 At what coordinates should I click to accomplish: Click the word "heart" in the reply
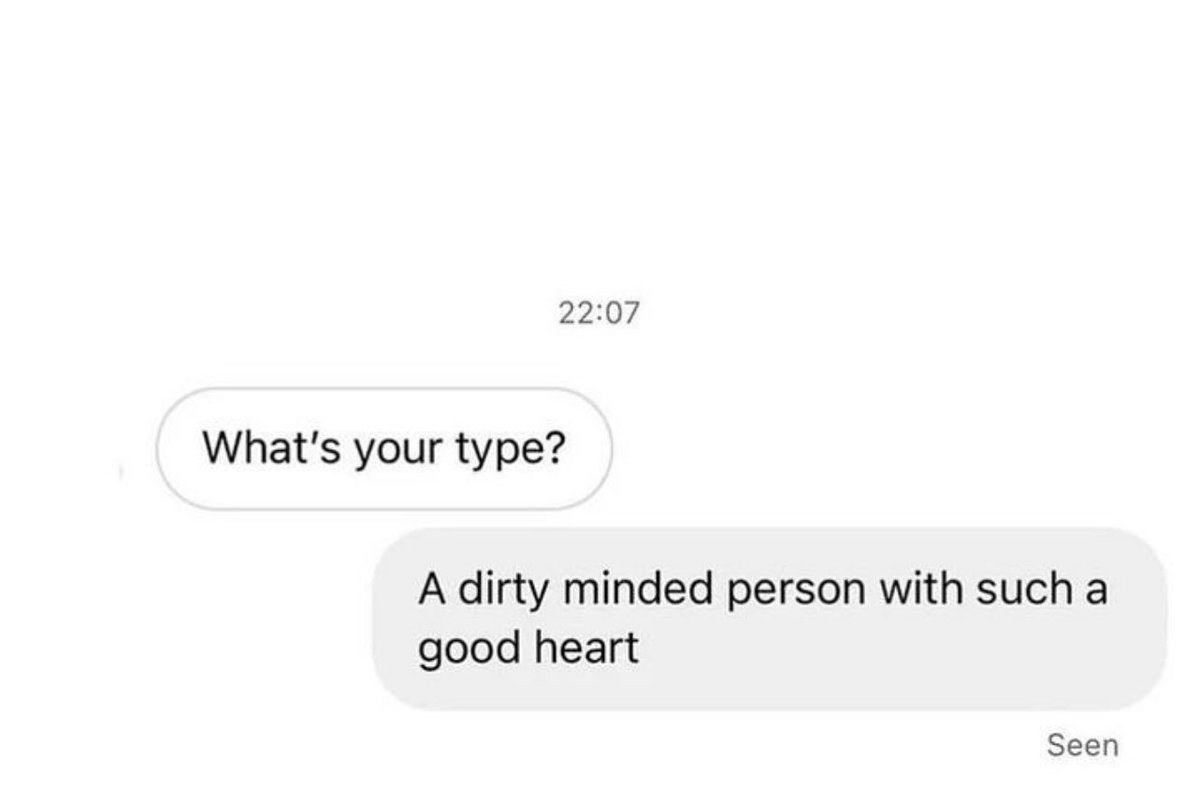click(580, 649)
